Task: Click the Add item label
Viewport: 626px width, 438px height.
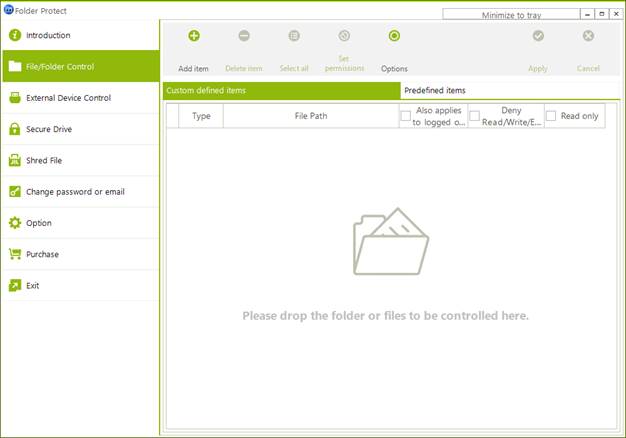Action: coord(193,69)
